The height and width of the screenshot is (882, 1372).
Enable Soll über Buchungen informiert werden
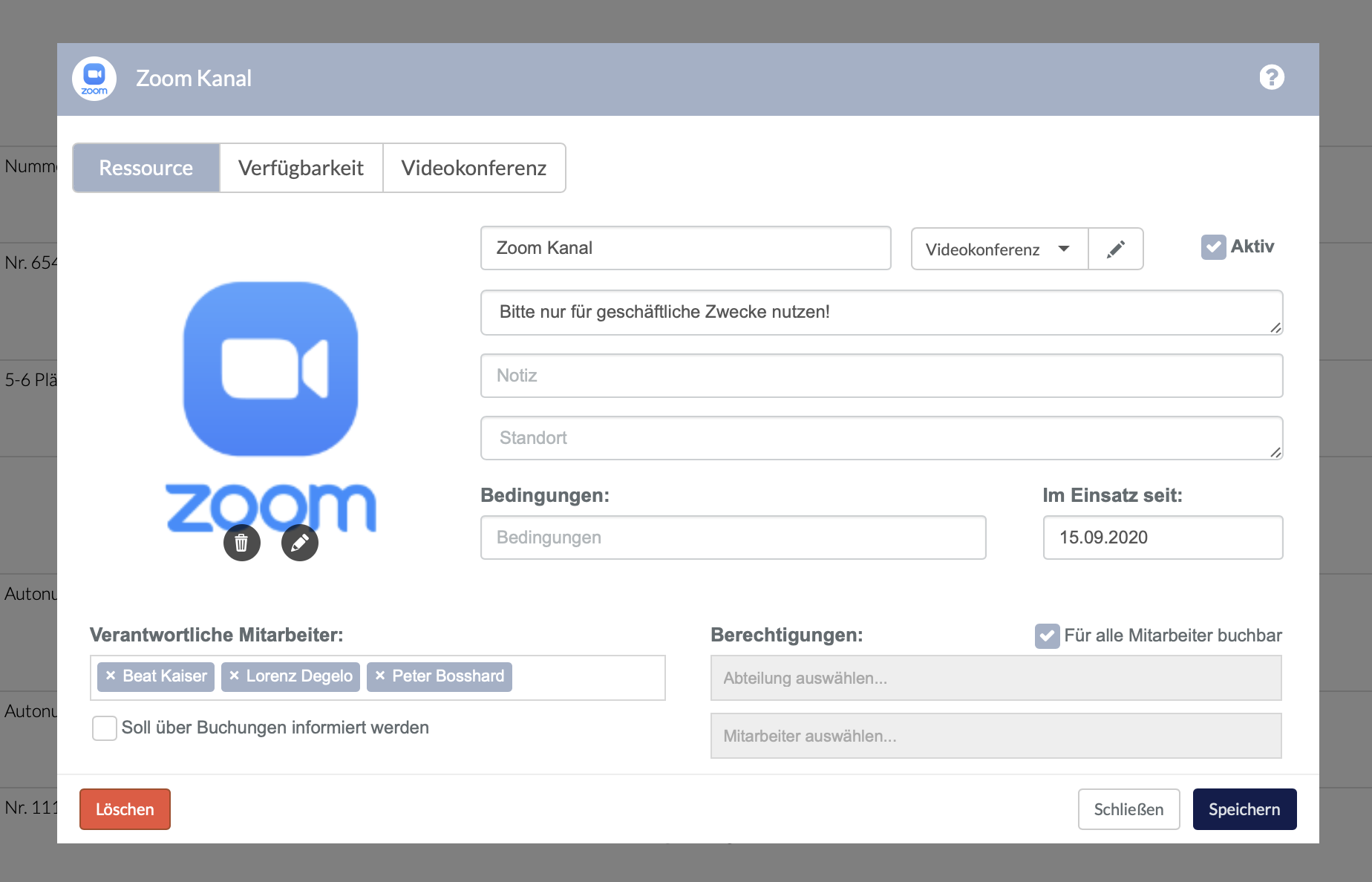tap(105, 728)
